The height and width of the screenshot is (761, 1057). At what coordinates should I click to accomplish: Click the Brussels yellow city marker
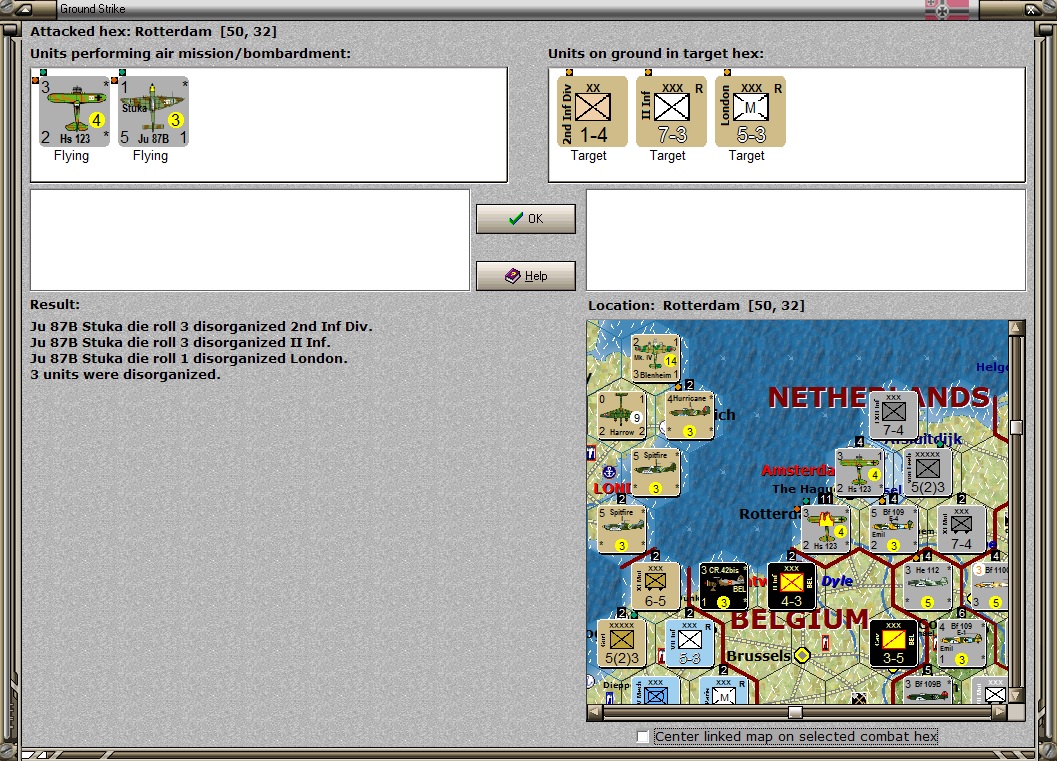(x=802, y=655)
